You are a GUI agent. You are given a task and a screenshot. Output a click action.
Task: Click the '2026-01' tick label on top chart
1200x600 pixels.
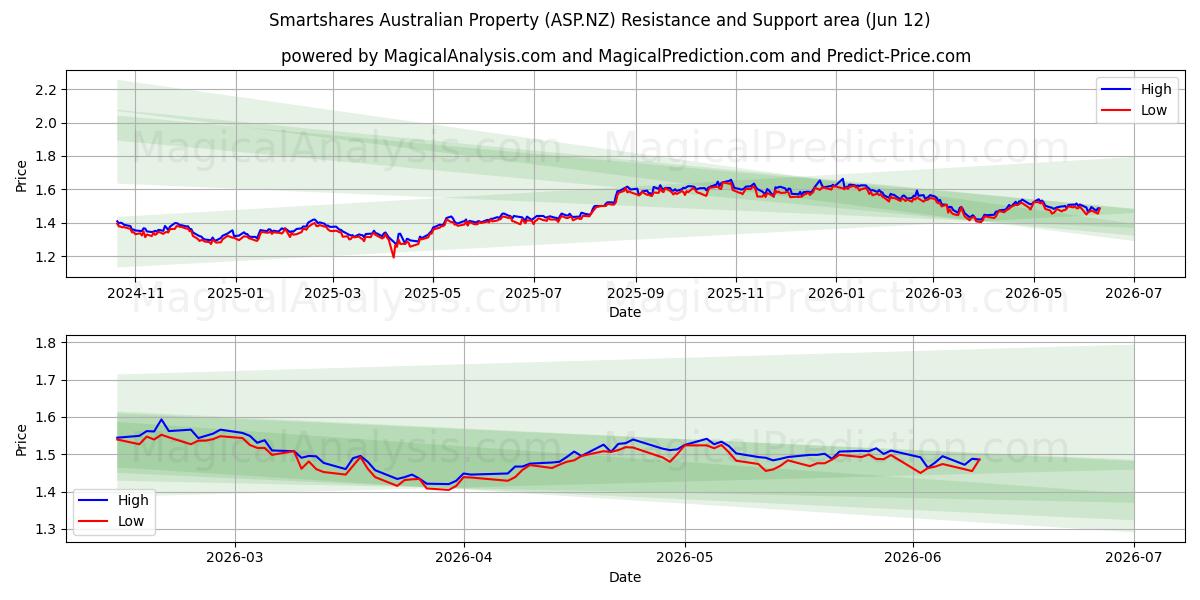click(836, 294)
